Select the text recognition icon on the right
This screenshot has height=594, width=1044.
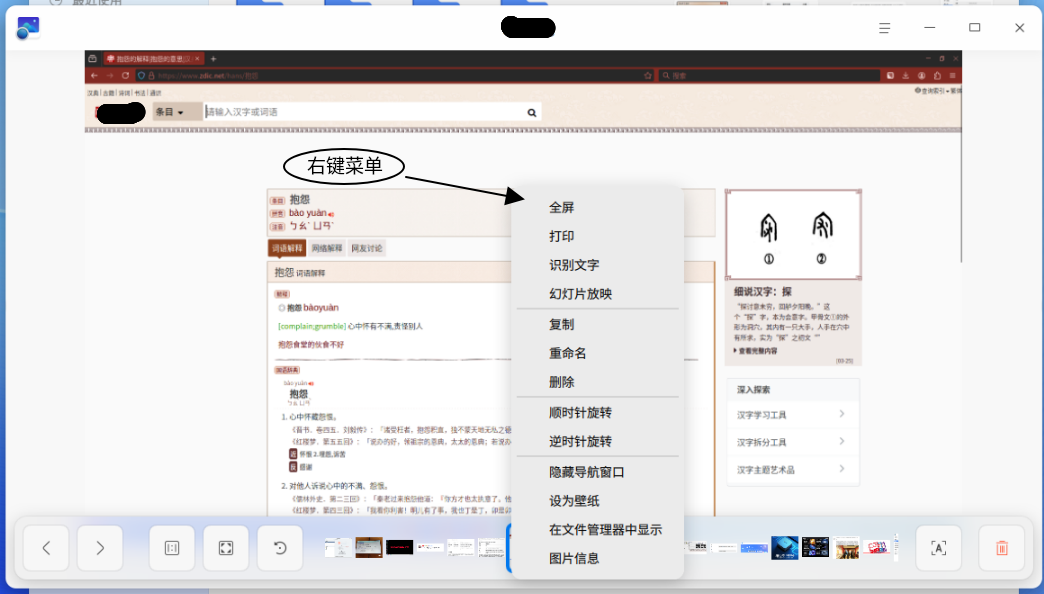[938, 548]
